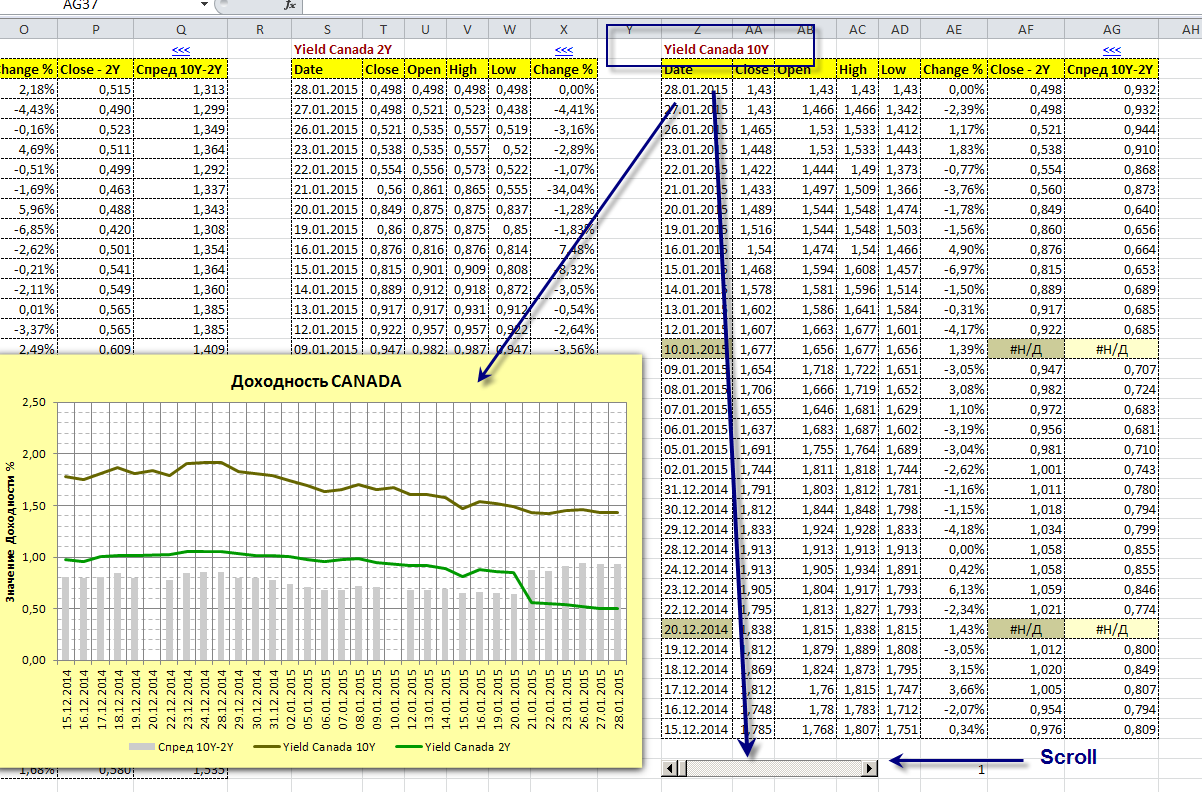Click the scrollbar right arrow button

pos(870,768)
